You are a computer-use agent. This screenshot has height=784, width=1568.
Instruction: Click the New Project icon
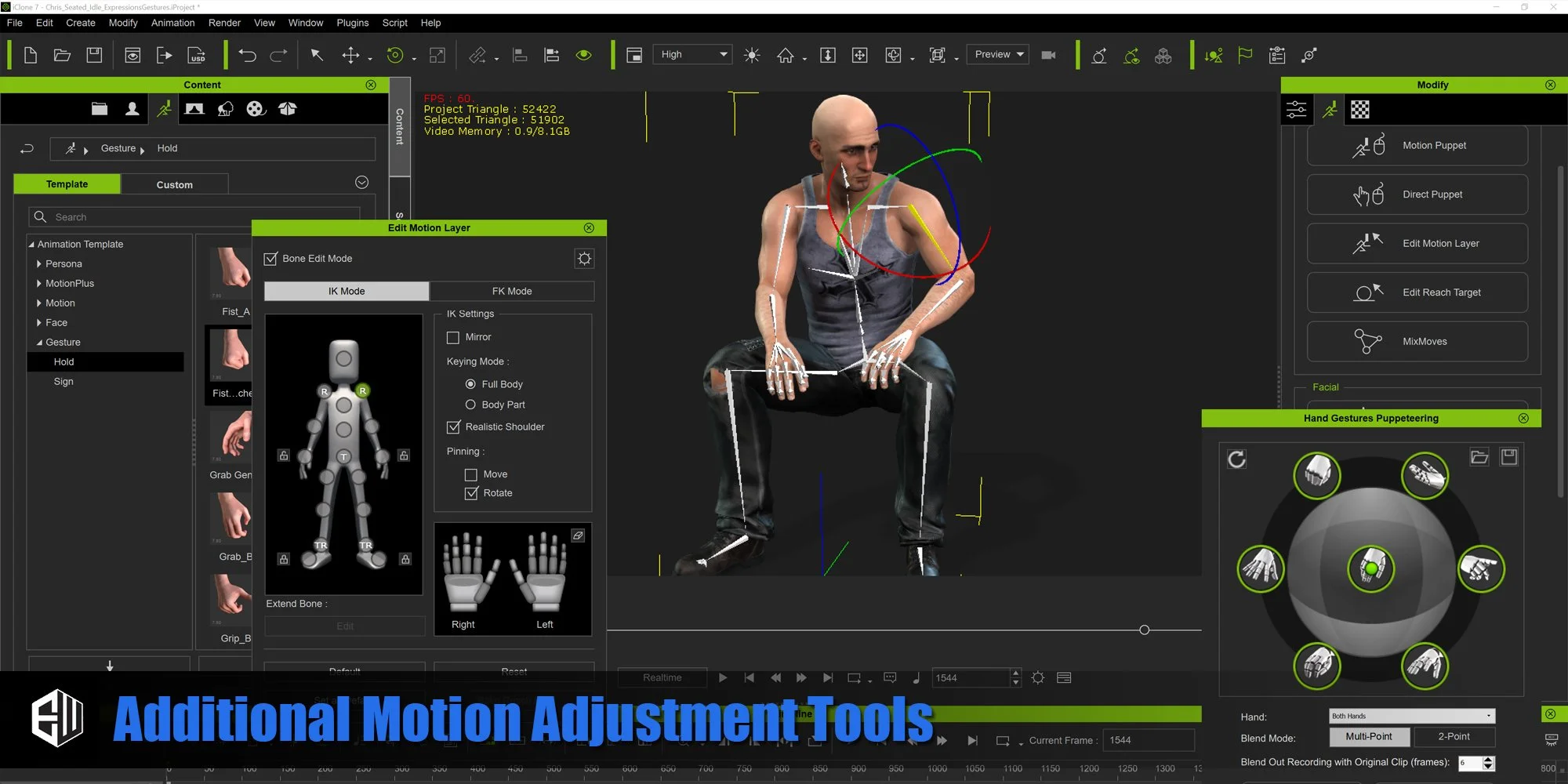pyautogui.click(x=31, y=55)
